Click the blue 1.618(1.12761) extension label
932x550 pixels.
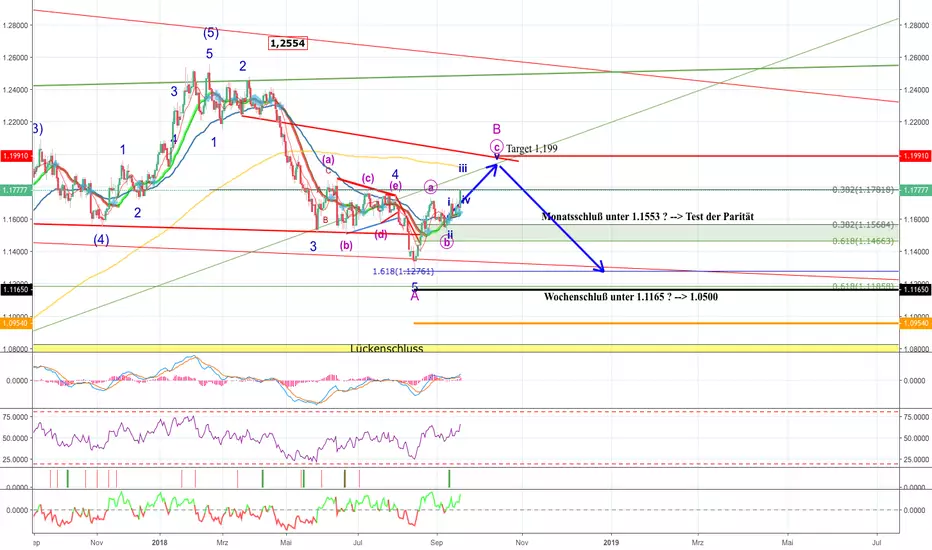[x=404, y=271]
